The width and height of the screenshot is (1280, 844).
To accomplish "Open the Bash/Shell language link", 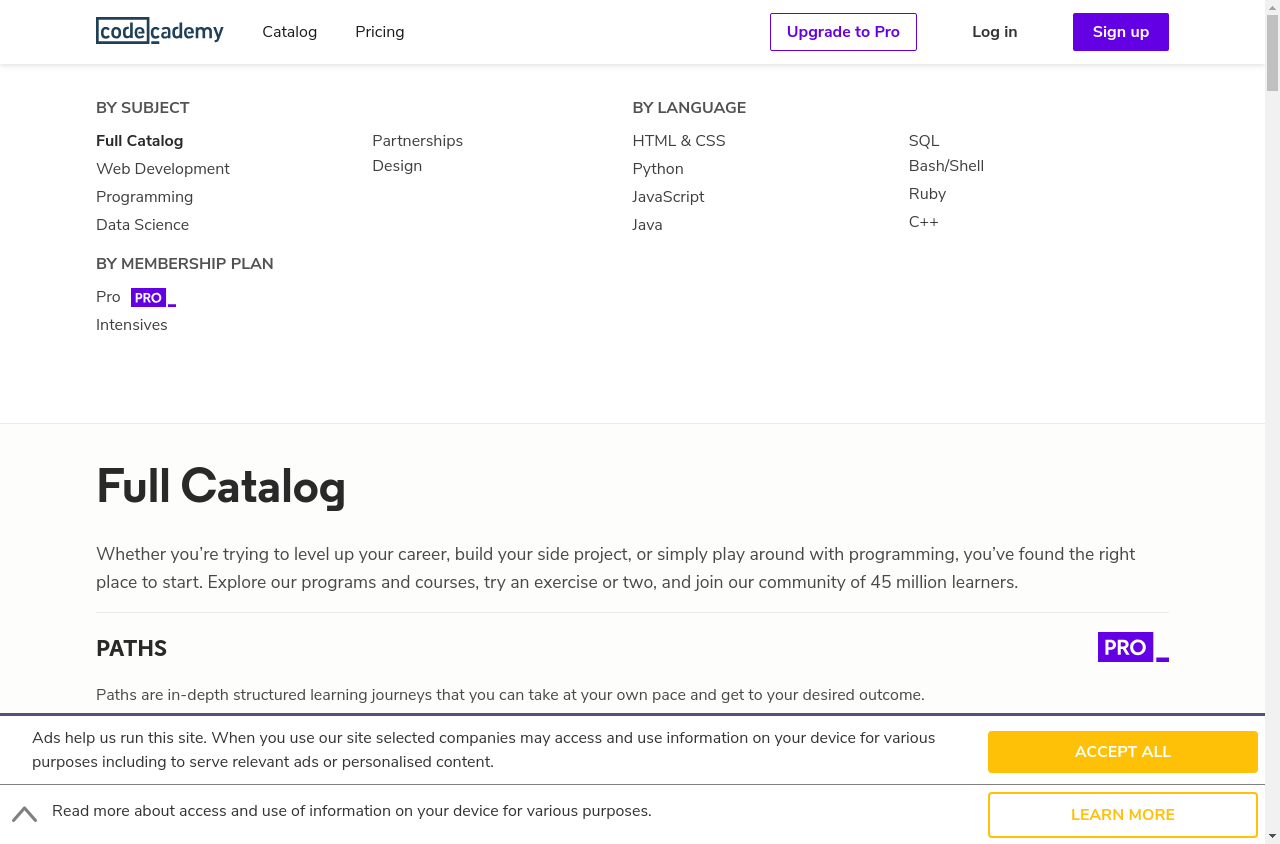I will click(946, 166).
